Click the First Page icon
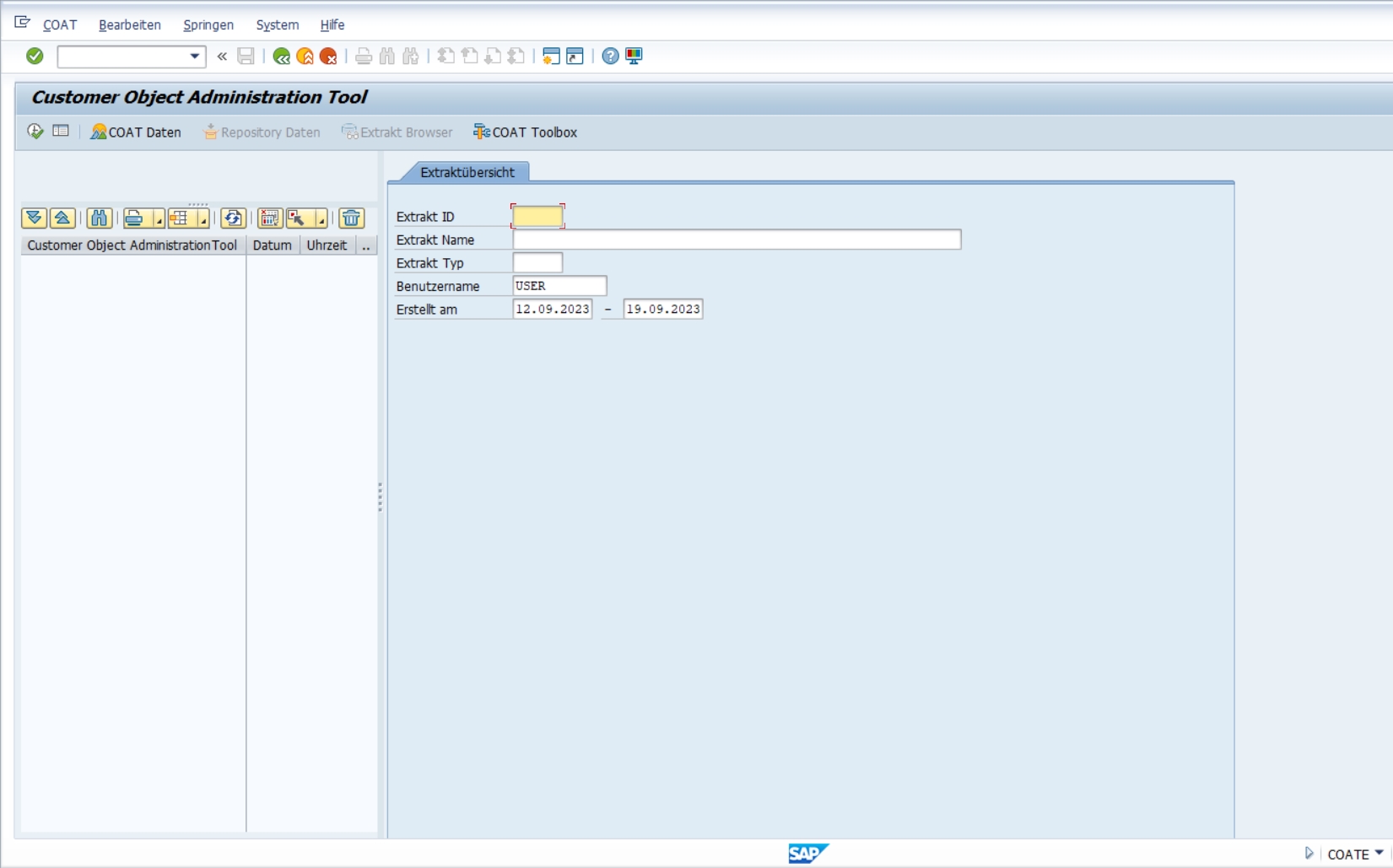 point(445,57)
